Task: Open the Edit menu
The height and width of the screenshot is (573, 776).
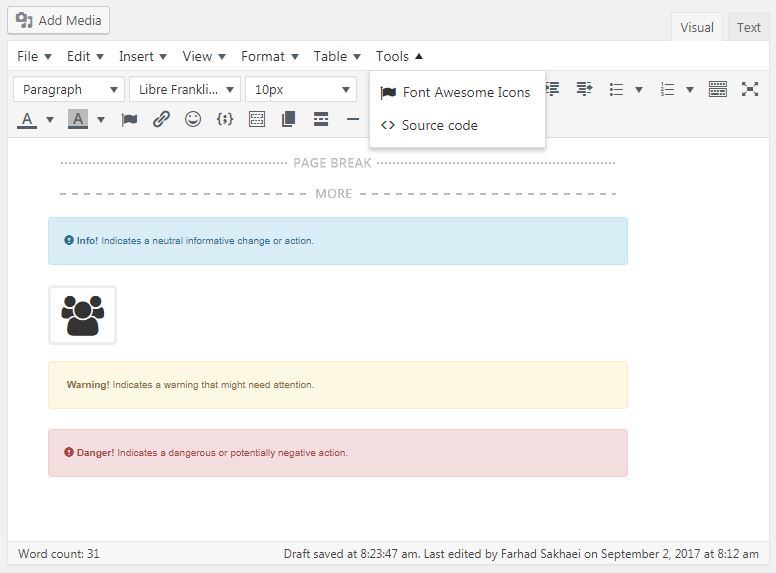Action: [x=85, y=56]
